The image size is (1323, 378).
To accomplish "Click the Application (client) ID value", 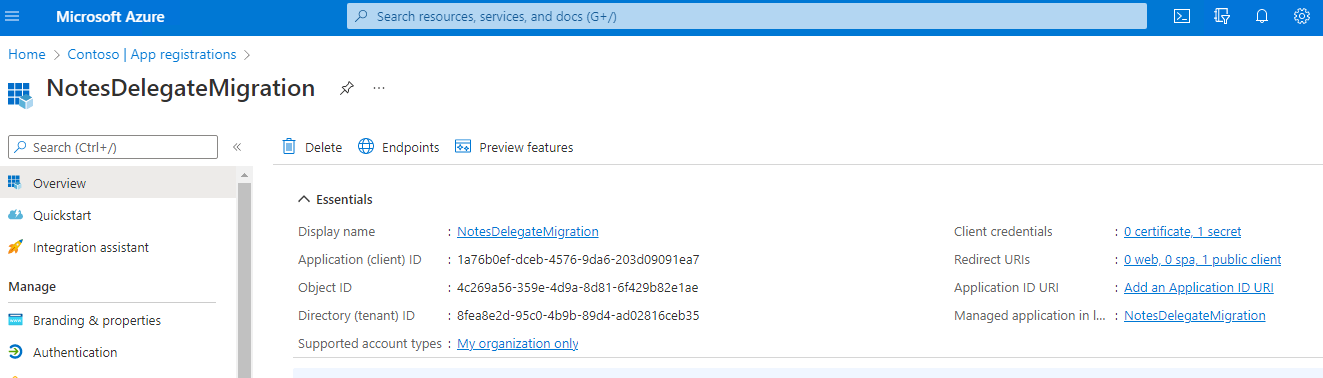I will pos(578,259).
